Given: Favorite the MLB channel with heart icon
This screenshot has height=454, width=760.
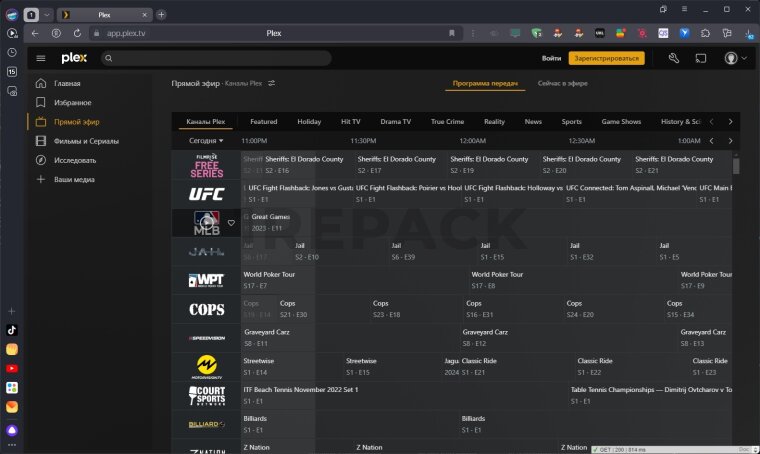Looking at the screenshot, I should point(231,222).
